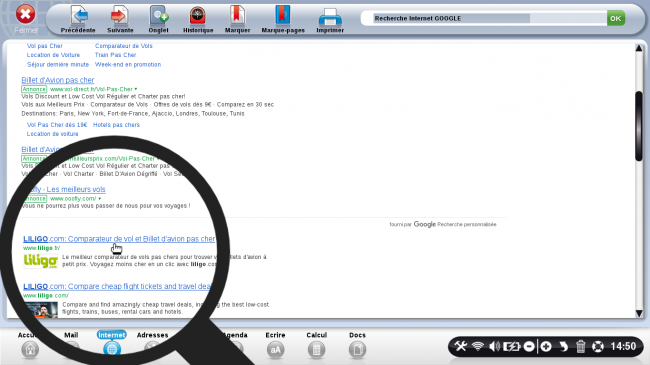
Task: Print the page with Imprimer icon
Action: pyautogui.click(x=330, y=17)
